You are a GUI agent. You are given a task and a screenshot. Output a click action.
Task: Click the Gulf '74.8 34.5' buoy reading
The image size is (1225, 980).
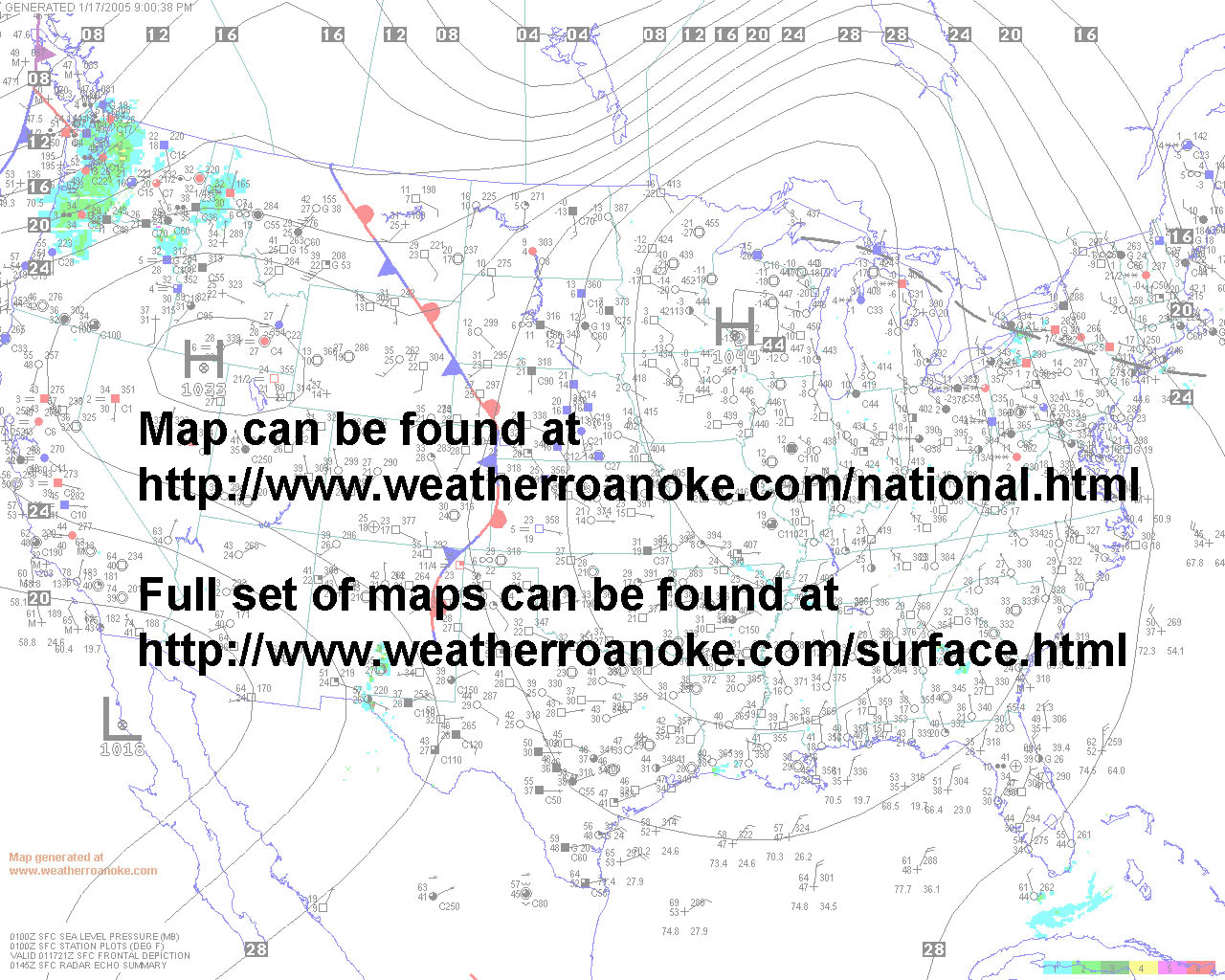(x=813, y=906)
